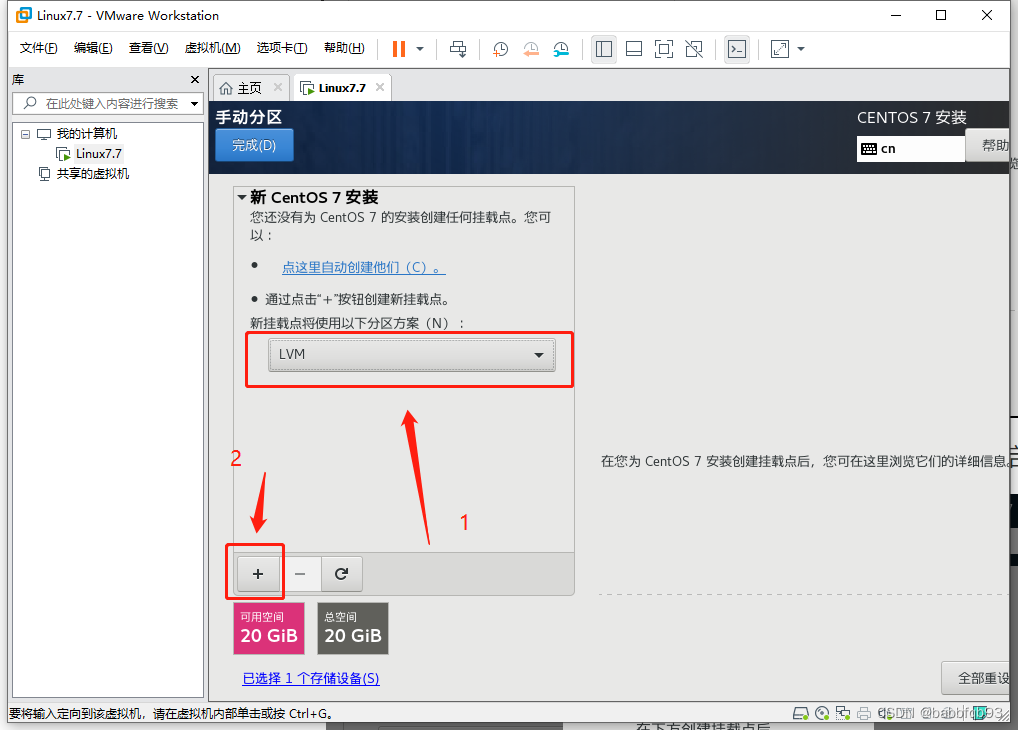The image size is (1018, 730).
Task: Revert to the previous snapshot icon
Action: [x=530, y=49]
